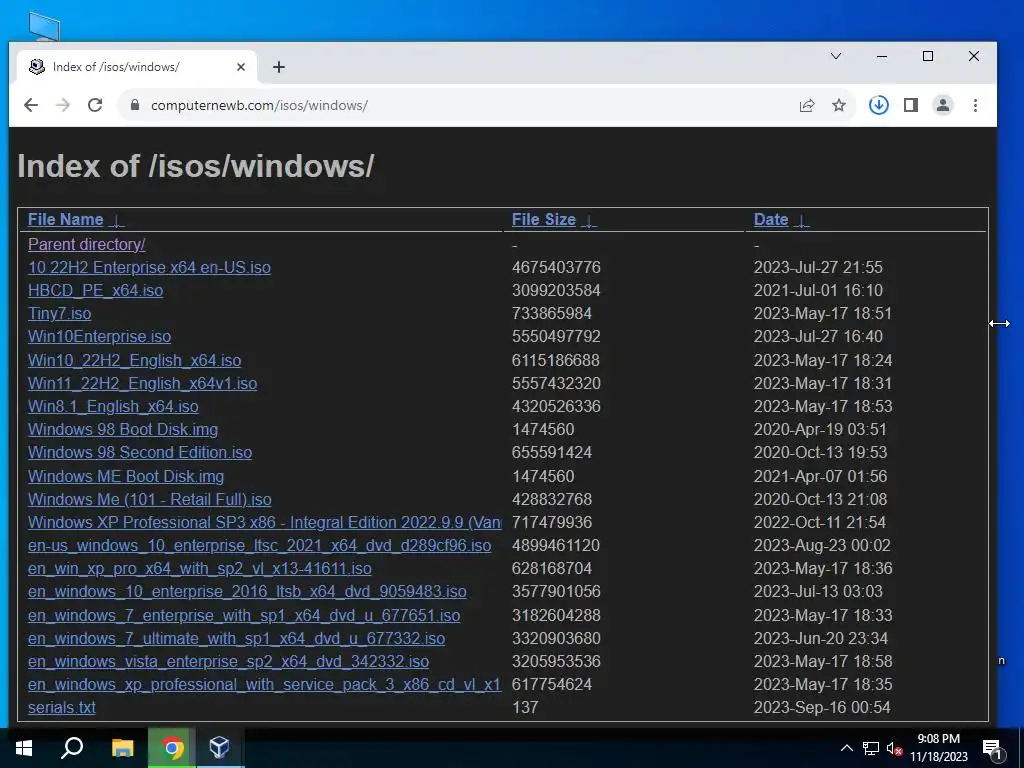Download Win11_22H2_English_x64v1.iso
1024x768 pixels.
tap(142, 383)
